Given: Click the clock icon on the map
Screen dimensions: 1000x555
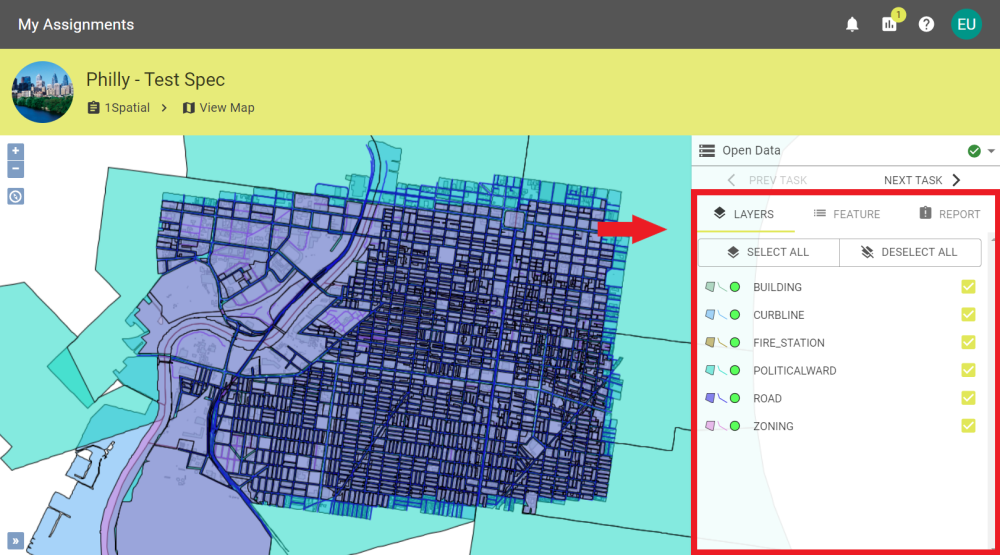Looking at the screenshot, I should (x=15, y=196).
